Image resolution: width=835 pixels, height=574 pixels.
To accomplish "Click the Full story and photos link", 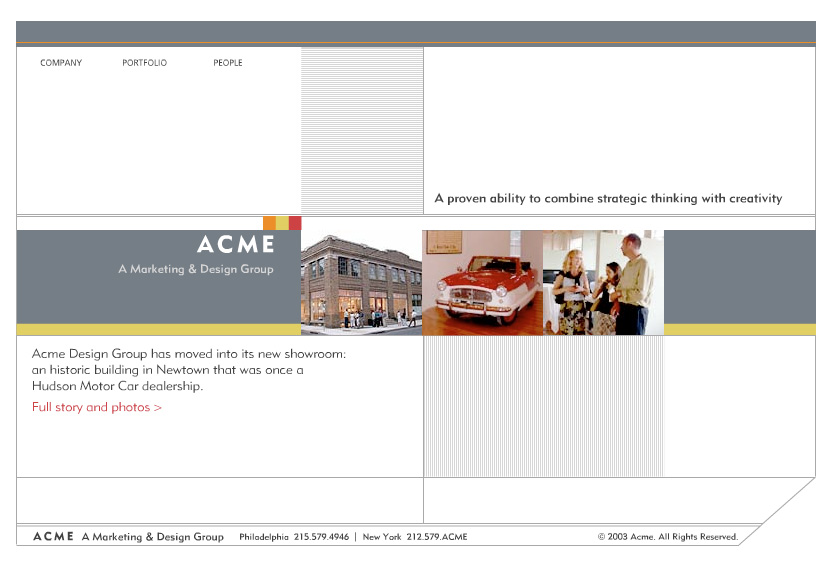I will click(97, 408).
